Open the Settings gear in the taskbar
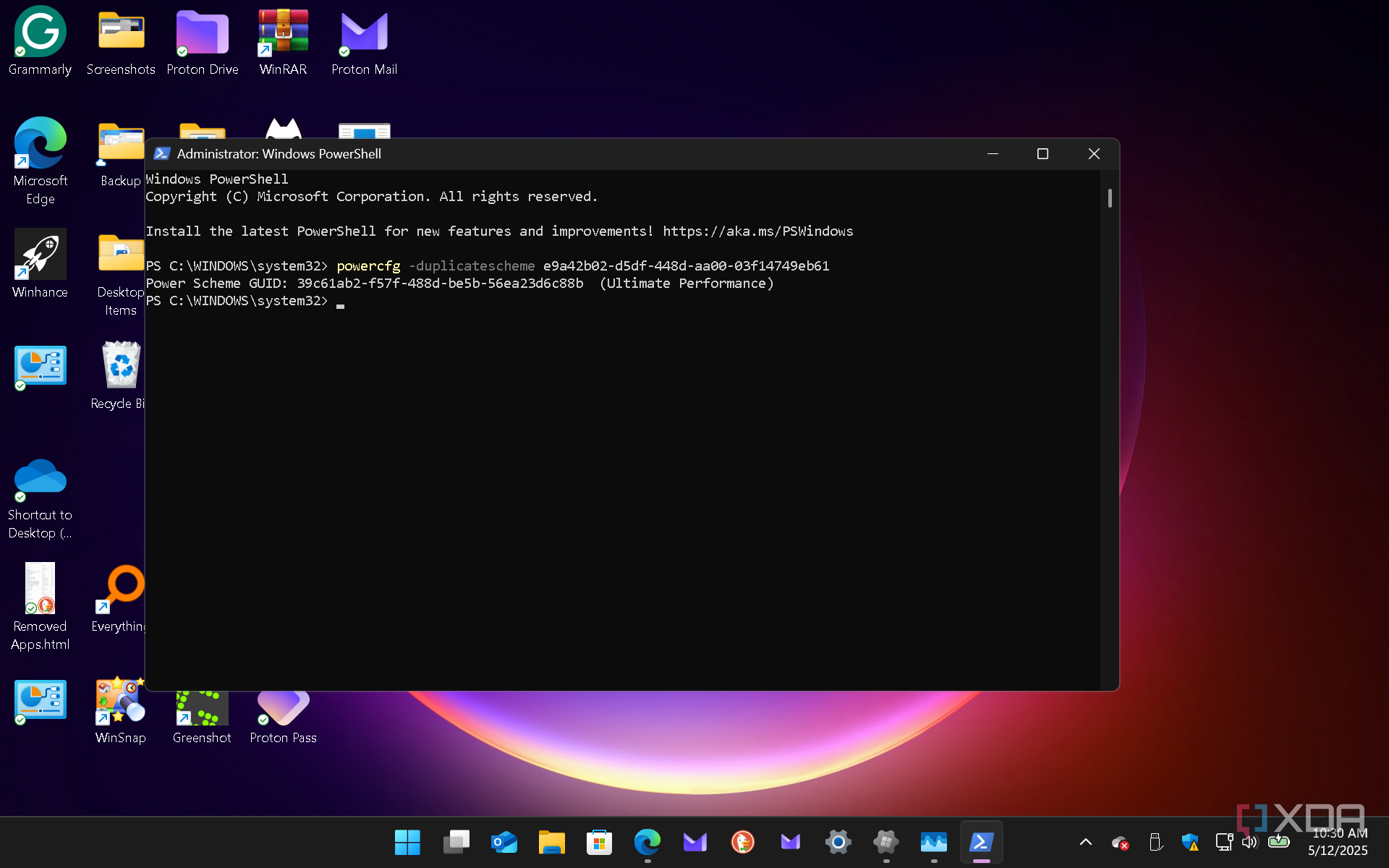Screen dimensions: 1389x868 pyautogui.click(x=838, y=842)
